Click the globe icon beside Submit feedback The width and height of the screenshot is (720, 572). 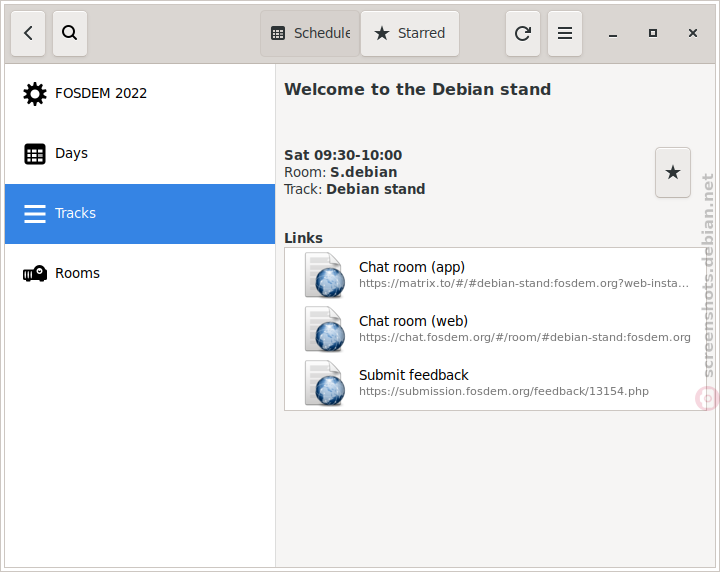click(325, 383)
